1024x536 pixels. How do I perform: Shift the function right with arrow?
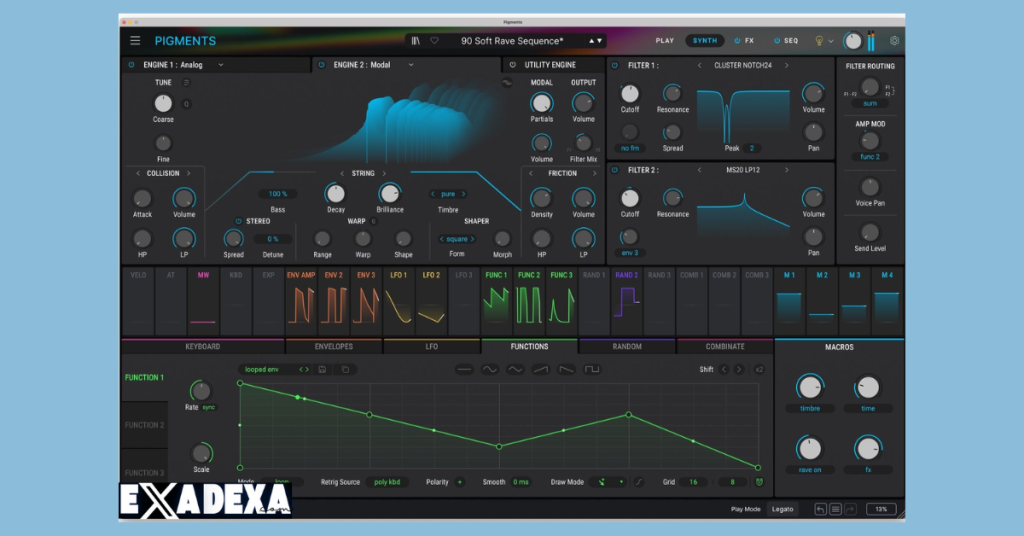739,370
